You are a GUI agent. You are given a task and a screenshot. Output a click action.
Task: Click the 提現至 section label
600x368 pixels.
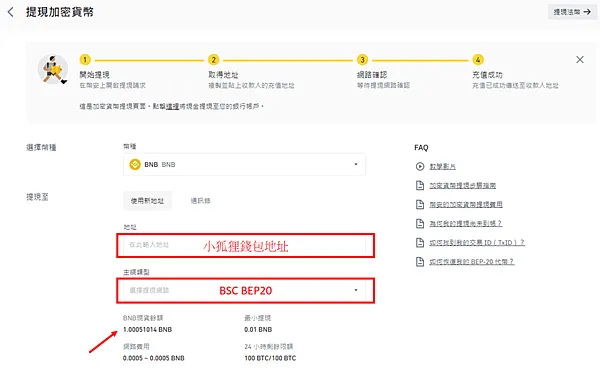37,197
